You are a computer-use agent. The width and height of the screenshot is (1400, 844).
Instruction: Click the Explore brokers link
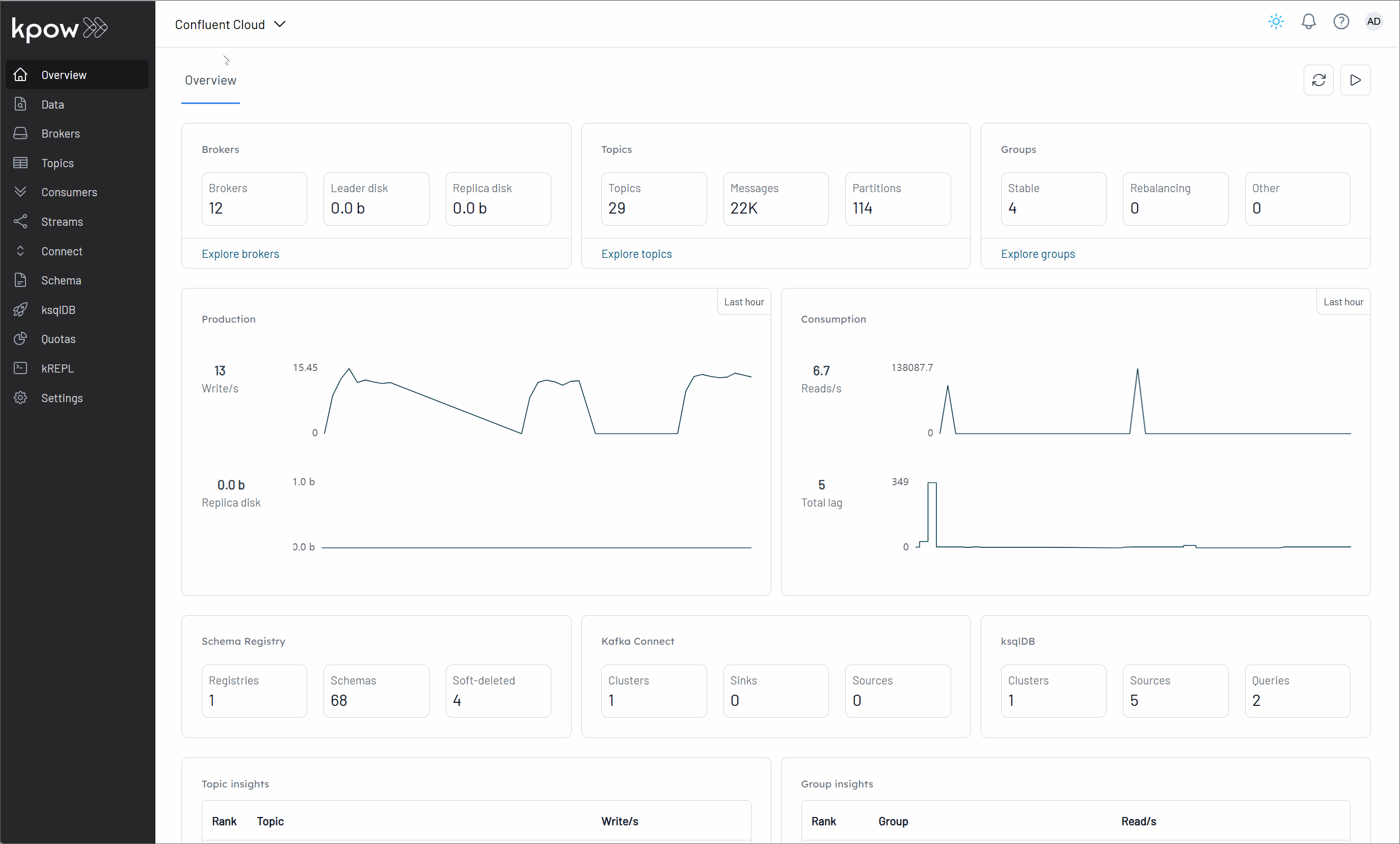pos(240,254)
